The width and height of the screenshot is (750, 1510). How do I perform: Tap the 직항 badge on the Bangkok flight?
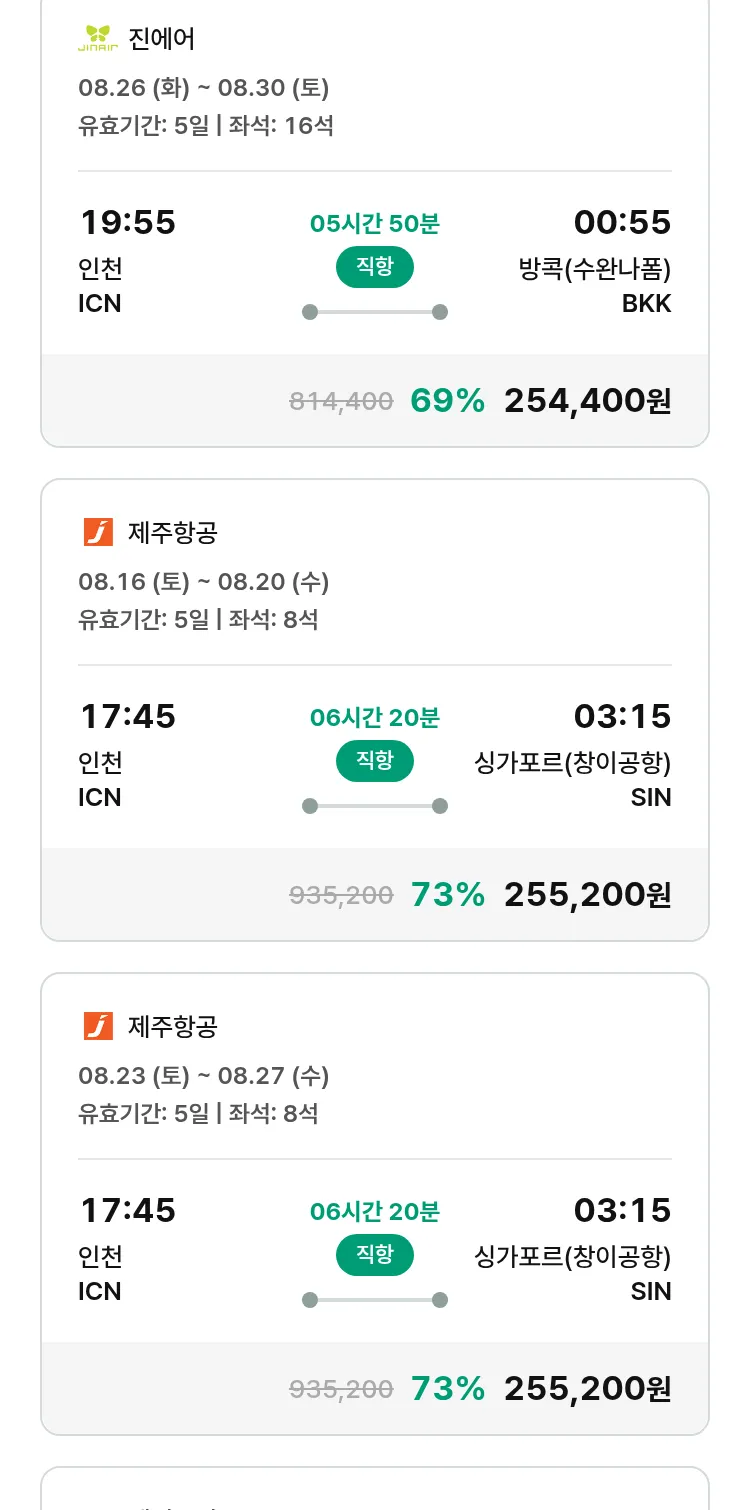(375, 267)
